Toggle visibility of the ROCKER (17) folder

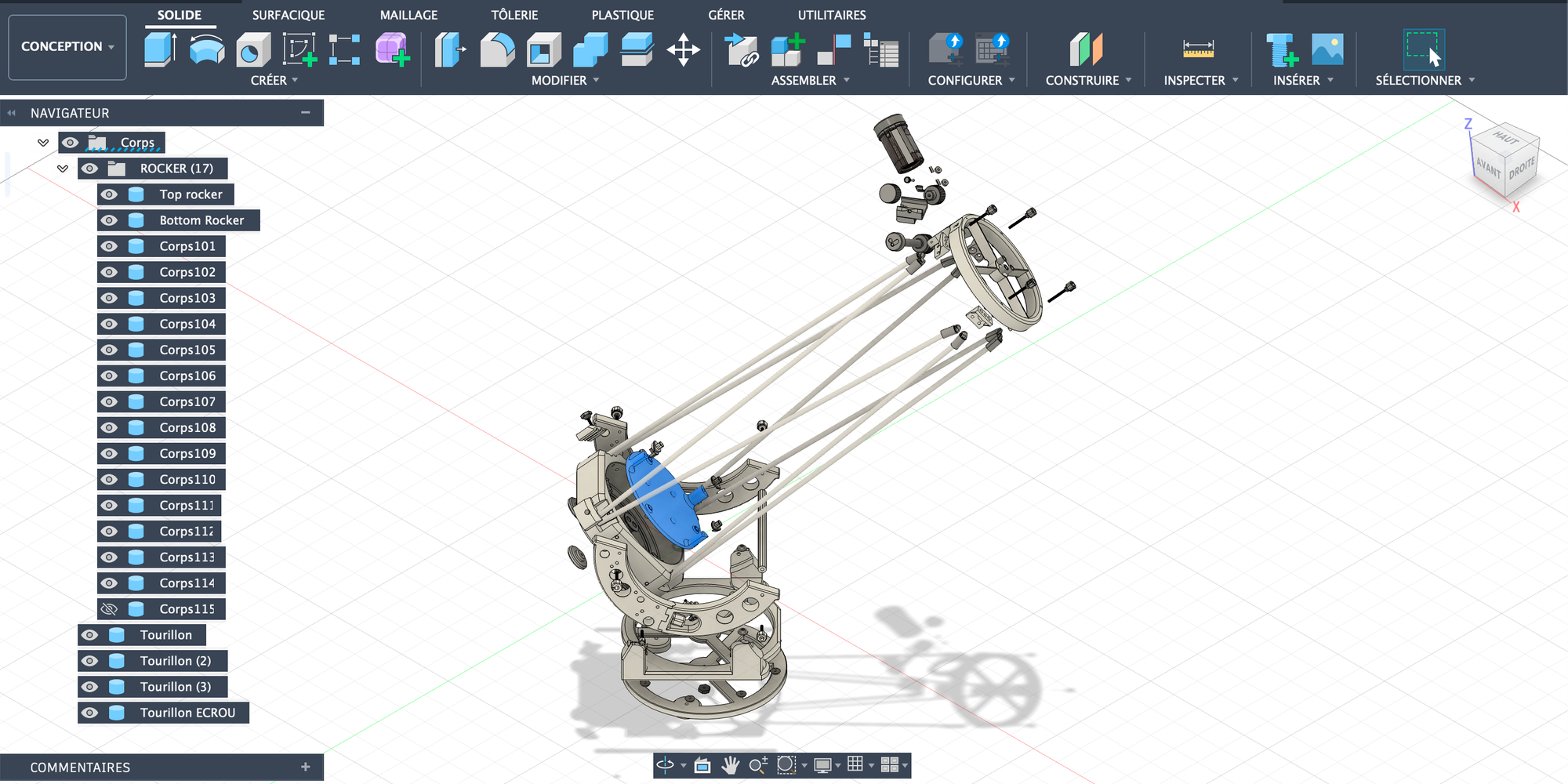[x=90, y=169]
